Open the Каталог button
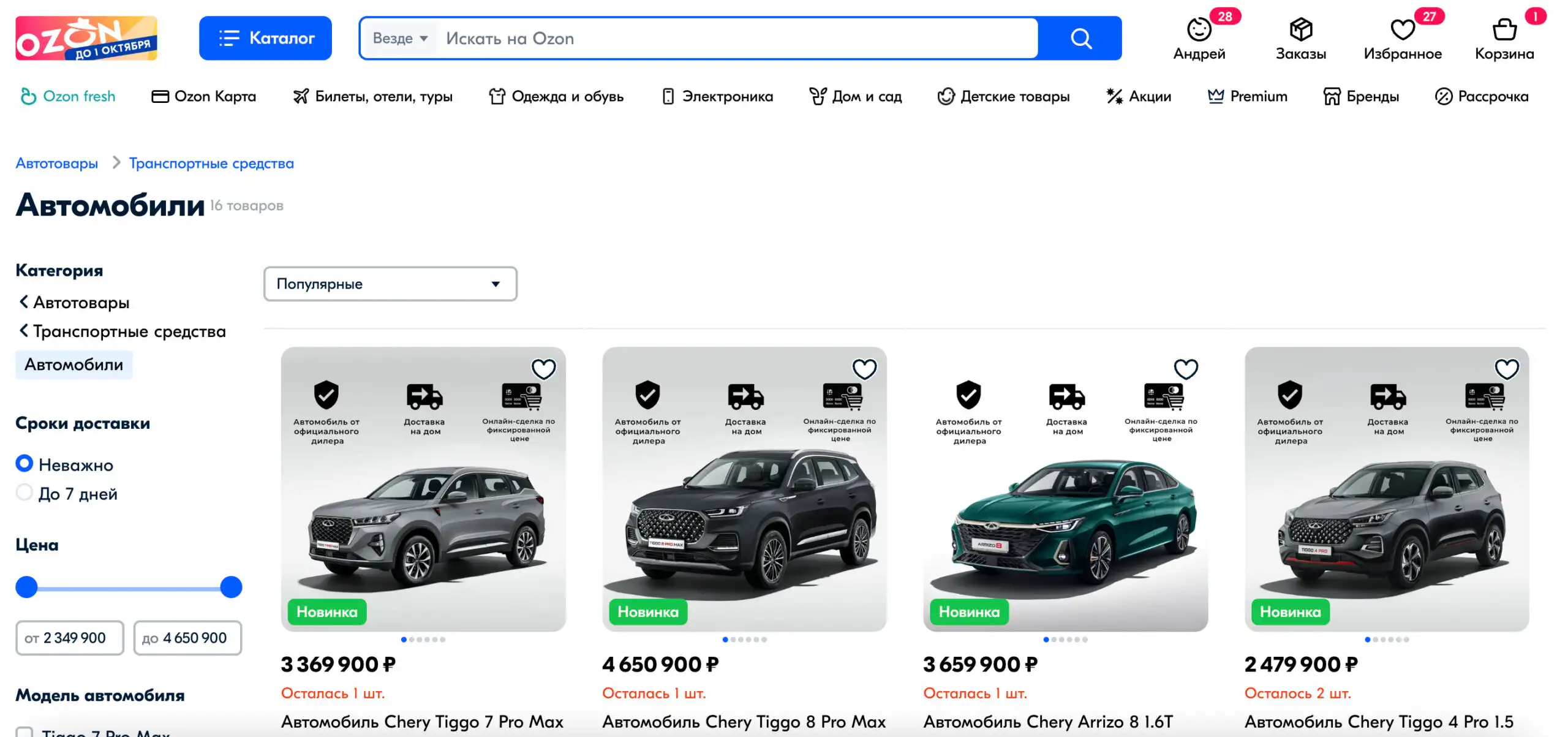 pyautogui.click(x=265, y=38)
